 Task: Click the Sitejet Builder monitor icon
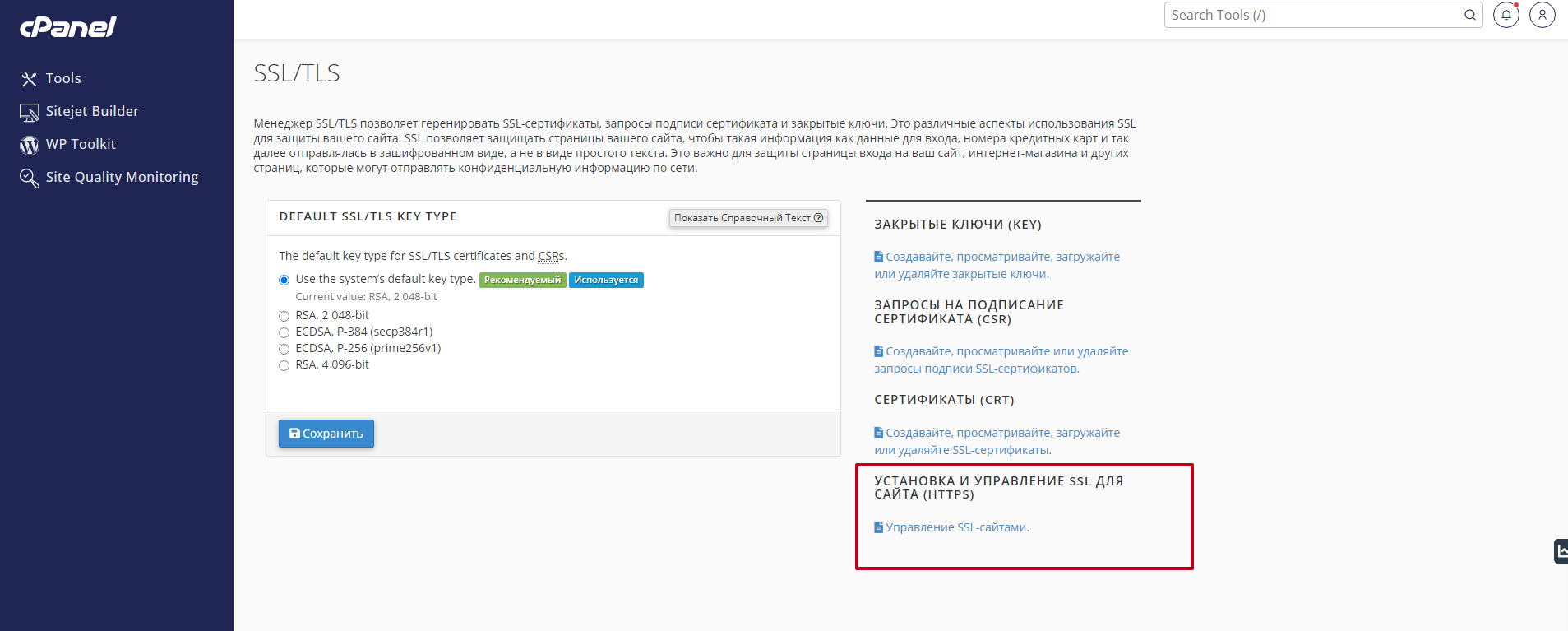[x=30, y=112]
